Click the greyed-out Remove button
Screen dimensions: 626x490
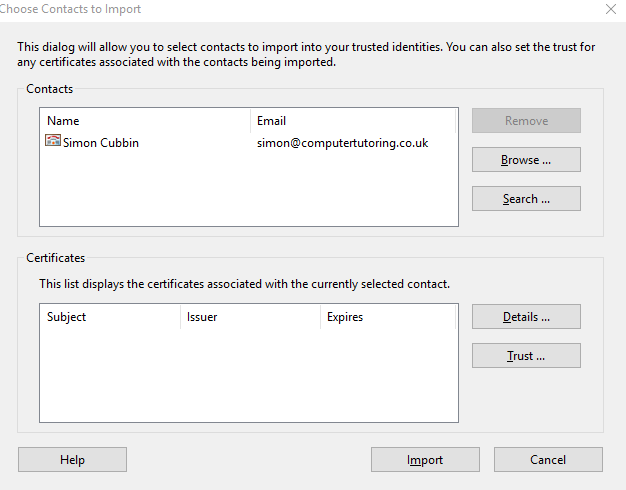[x=526, y=121]
